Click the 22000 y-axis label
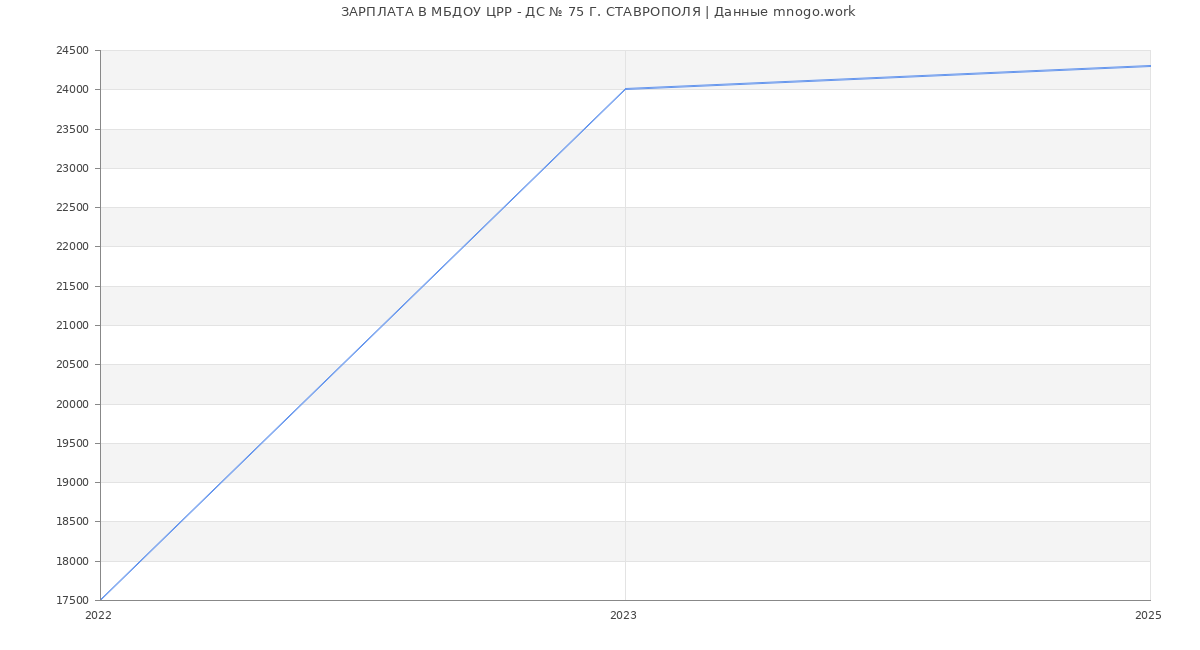1200x650 pixels. coord(73,247)
